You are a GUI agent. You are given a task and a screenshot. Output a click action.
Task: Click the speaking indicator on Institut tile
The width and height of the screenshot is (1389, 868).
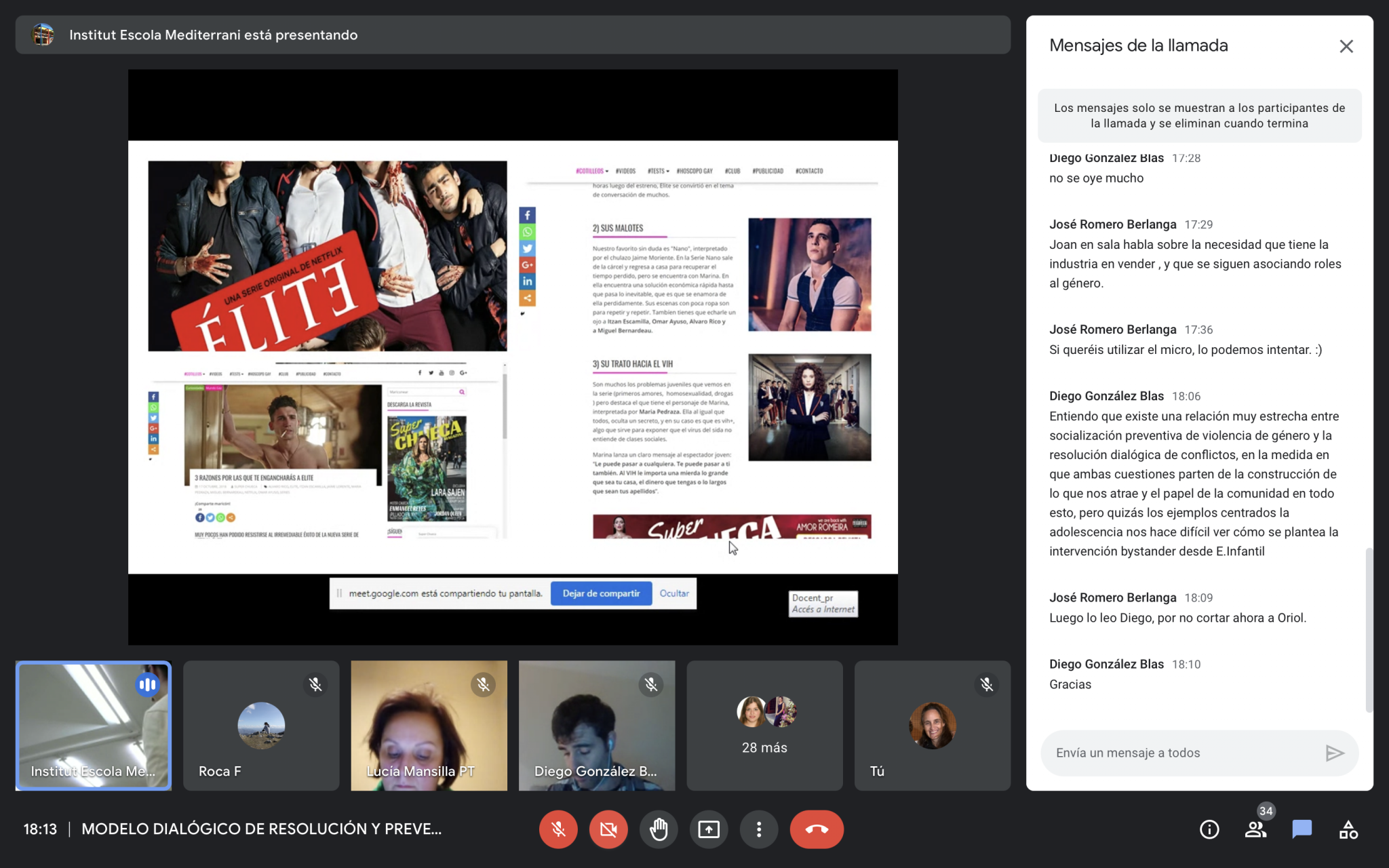pyautogui.click(x=147, y=685)
